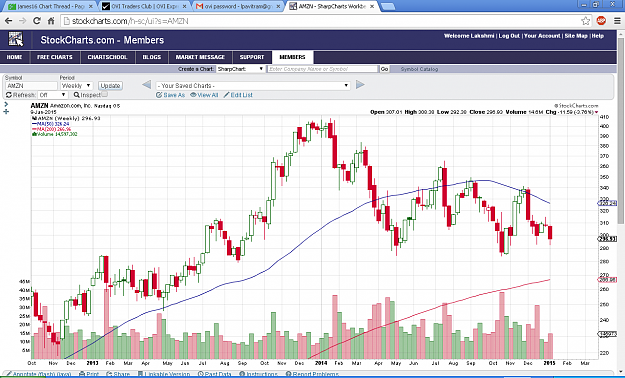Open the MARKET MESSAGE nav tab

coord(200,57)
